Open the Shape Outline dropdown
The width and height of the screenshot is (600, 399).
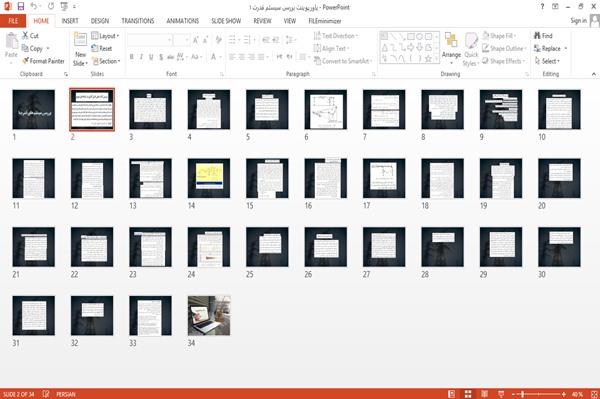point(504,48)
